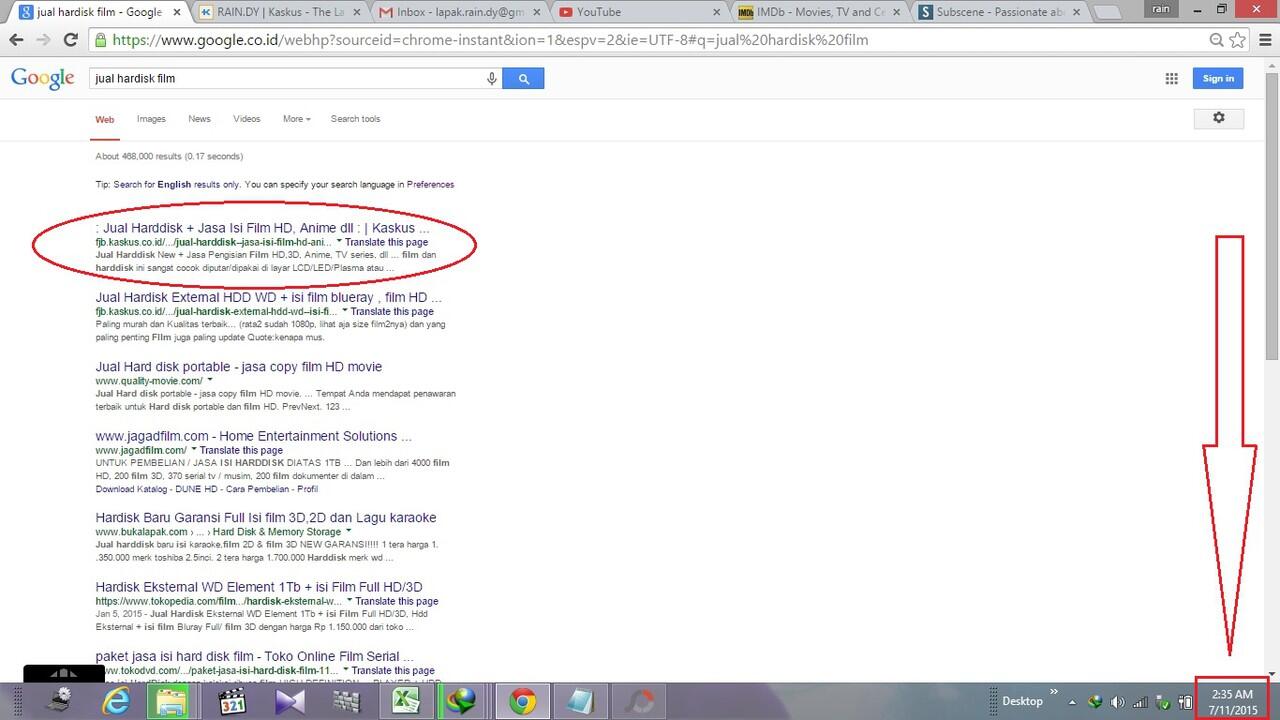
Task: Click the rain profile button
Action: (x=1160, y=9)
